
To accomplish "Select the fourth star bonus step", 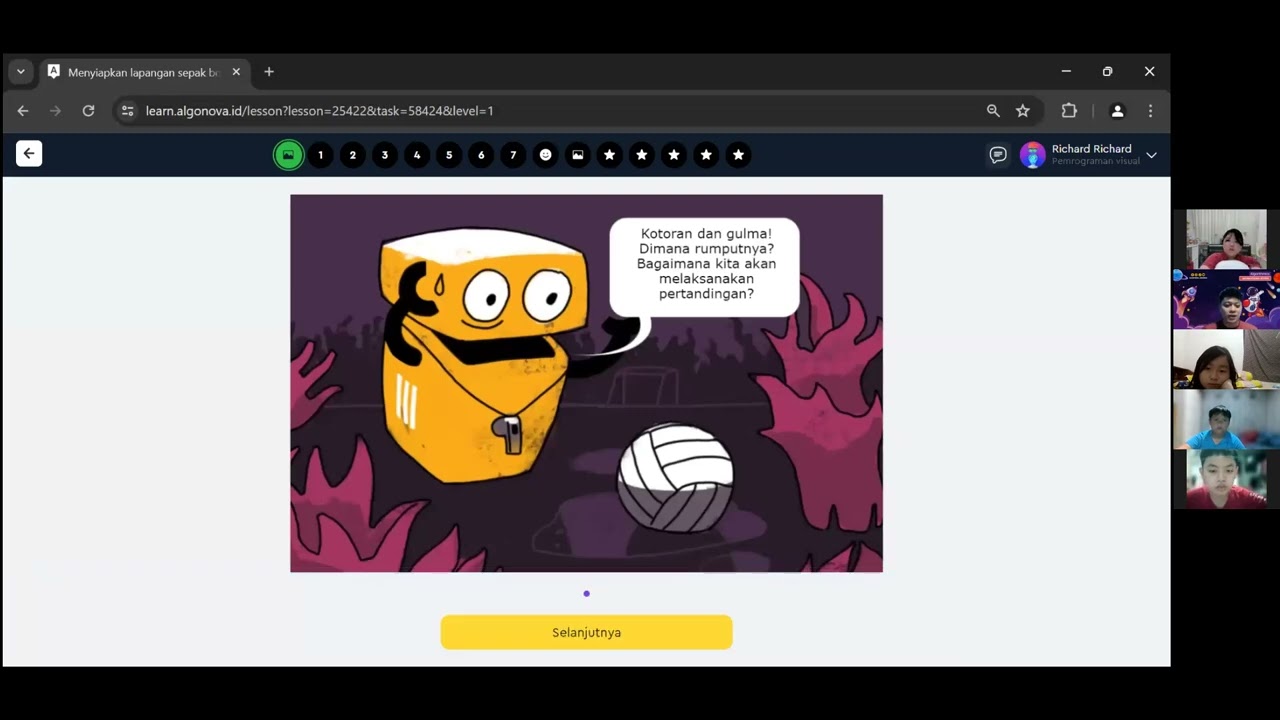I will tap(706, 155).
